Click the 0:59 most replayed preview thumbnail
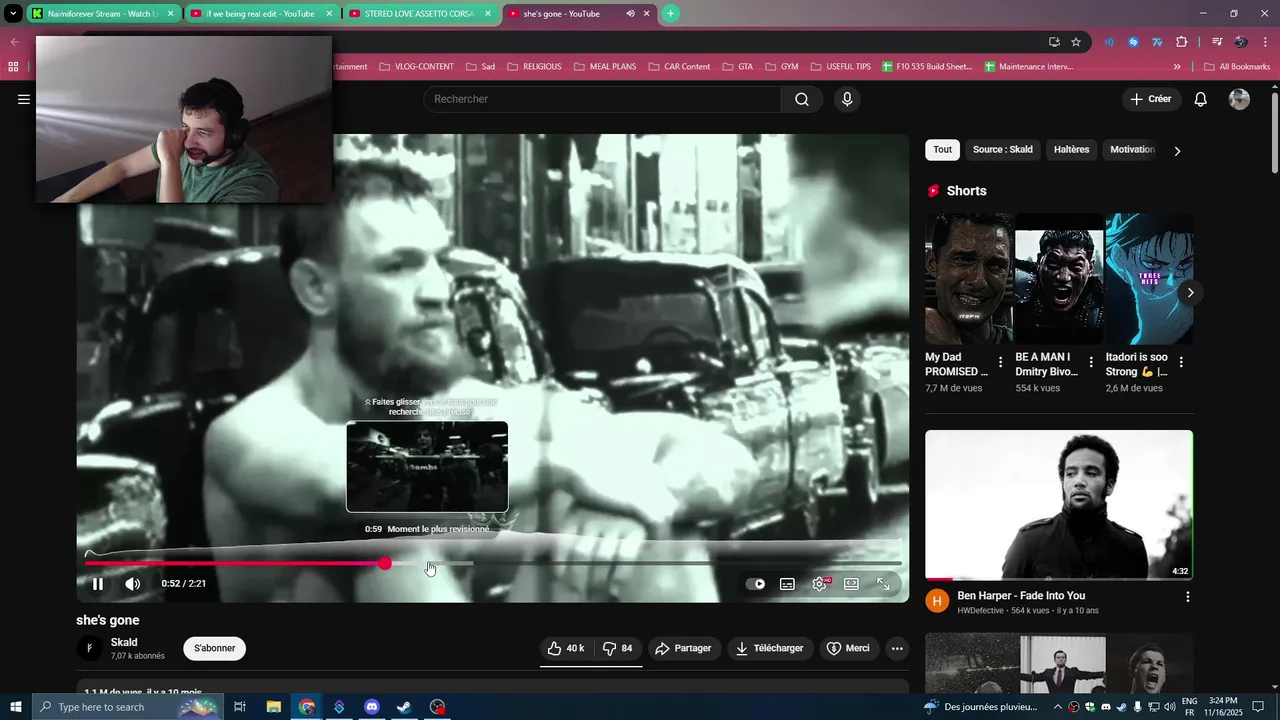This screenshot has width=1280, height=720. coord(427,467)
